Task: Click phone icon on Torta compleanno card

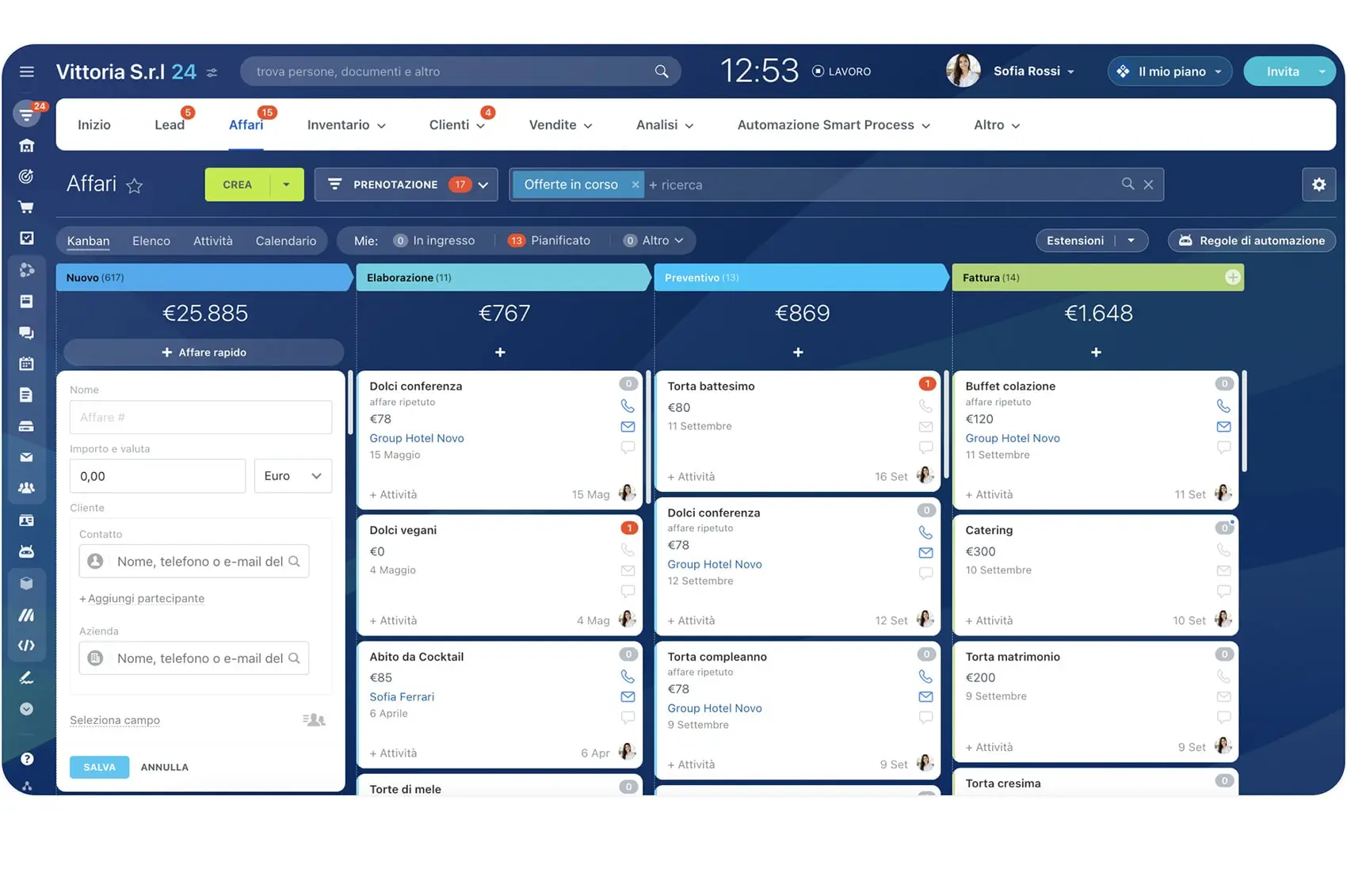Action: click(x=925, y=676)
